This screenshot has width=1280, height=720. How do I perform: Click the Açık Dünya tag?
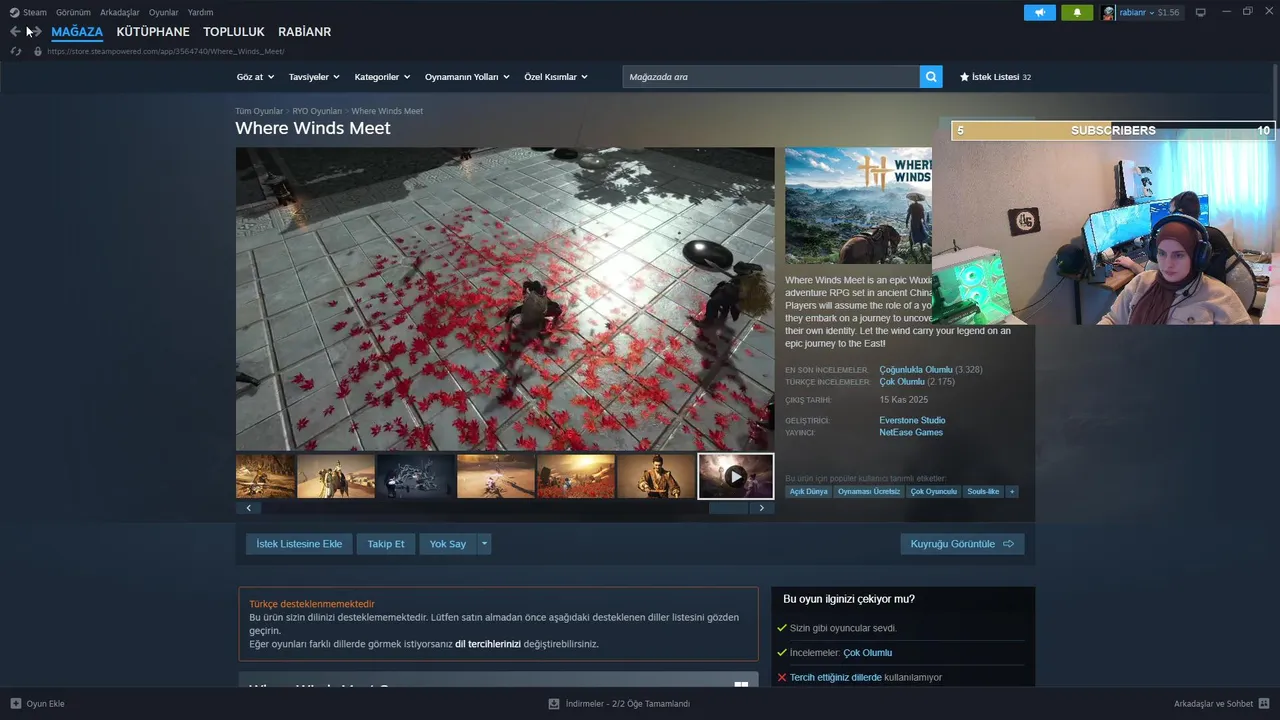click(x=808, y=492)
